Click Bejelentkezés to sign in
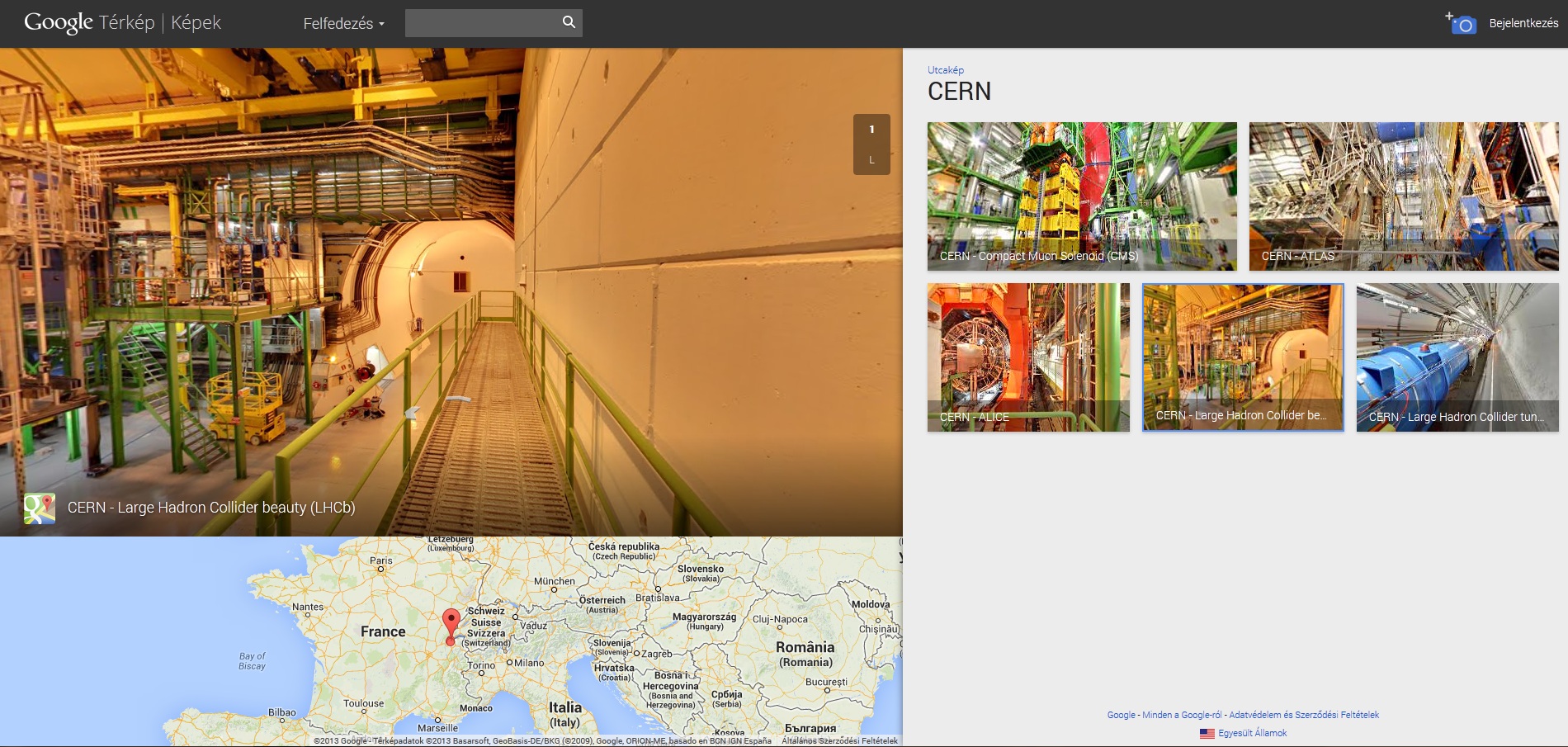 1523,23
